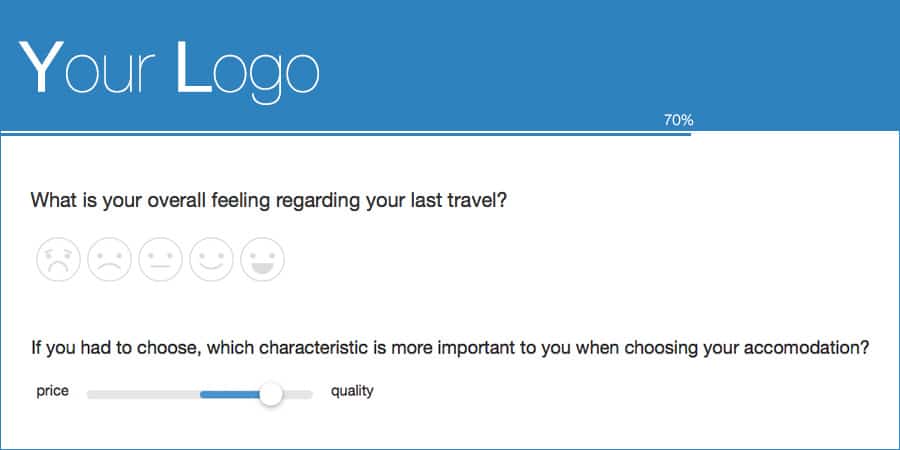
Task: Choose the sad face rating
Action: coord(110,259)
